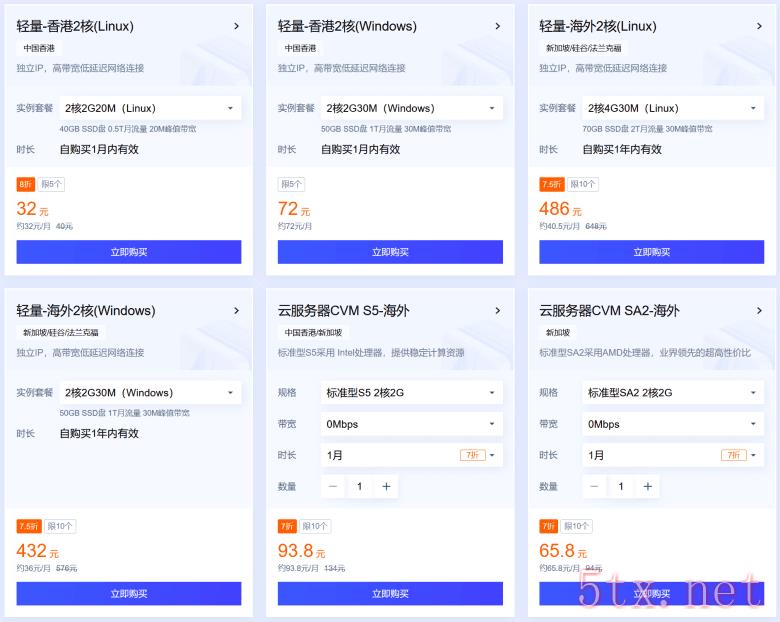
Task: Open the 标准型S5 2核2G spec dropdown
Action: [x=411, y=393]
